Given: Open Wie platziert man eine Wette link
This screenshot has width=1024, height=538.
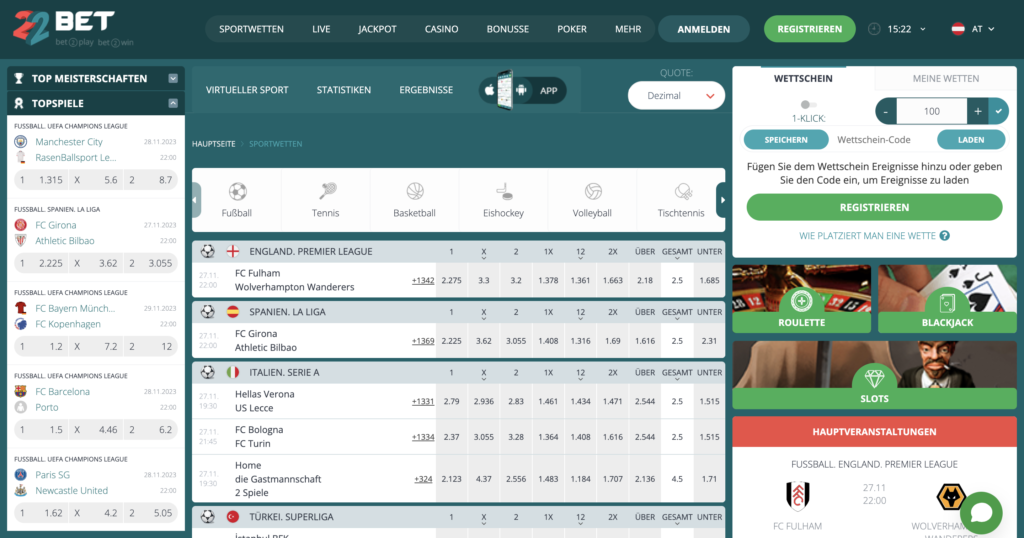Looking at the screenshot, I should pyautogui.click(x=867, y=236).
